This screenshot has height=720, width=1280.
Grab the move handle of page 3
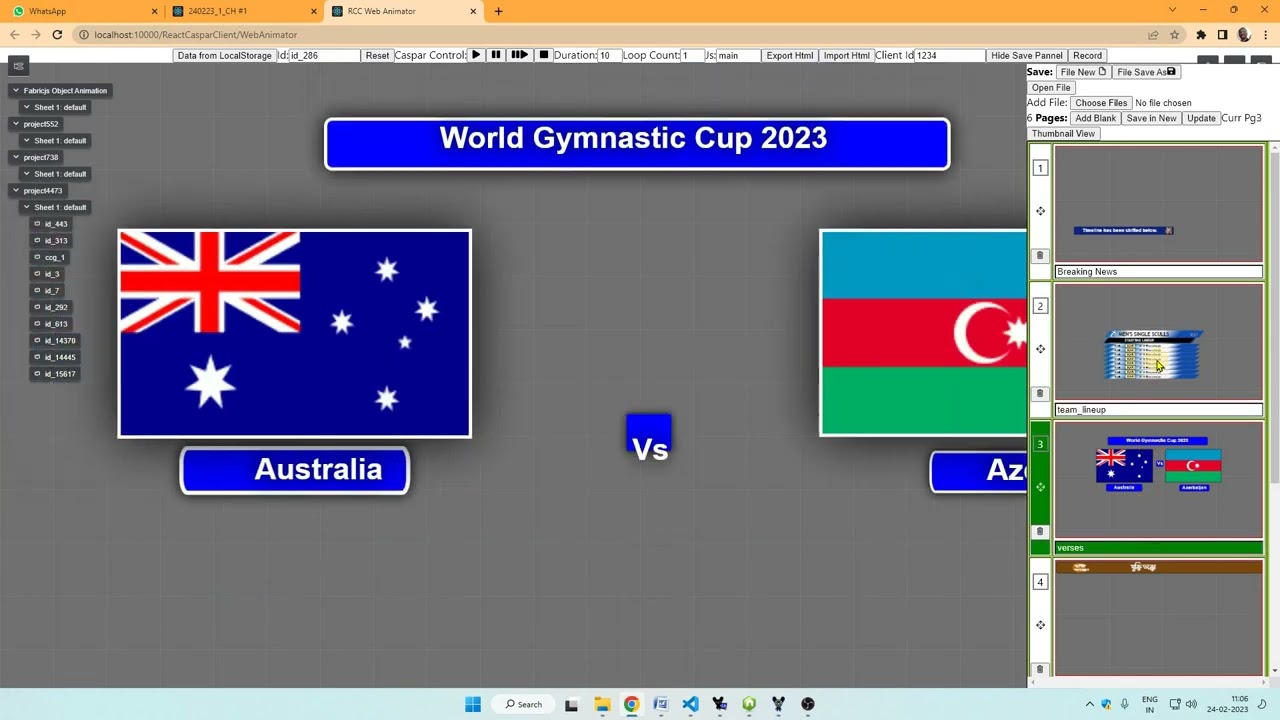[1040, 487]
